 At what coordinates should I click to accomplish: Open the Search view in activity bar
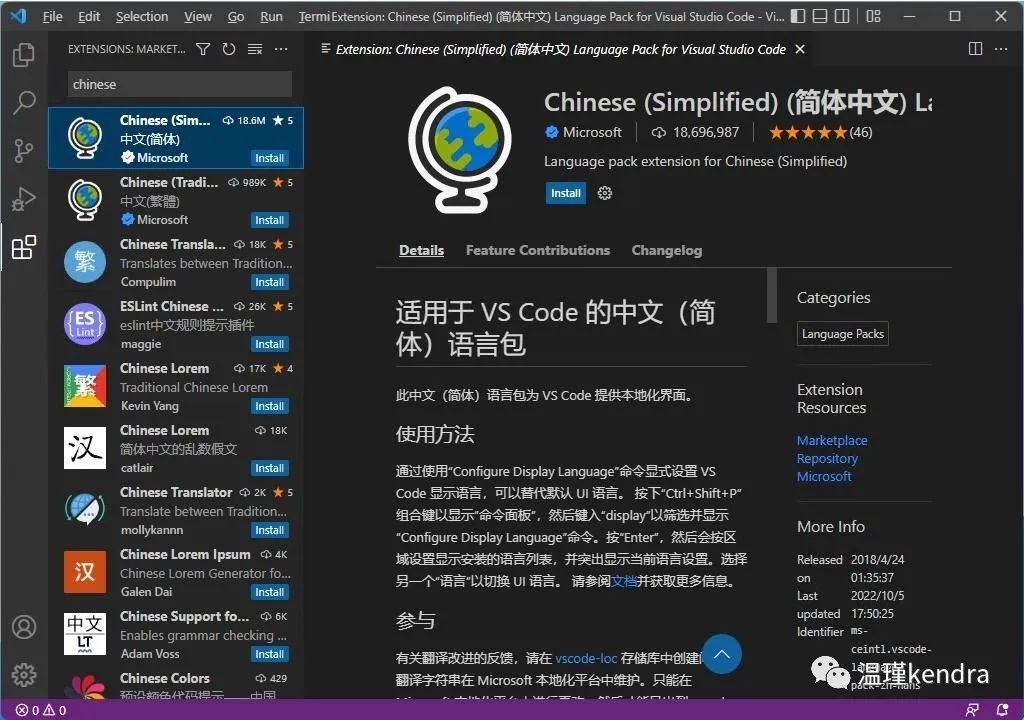(x=24, y=103)
